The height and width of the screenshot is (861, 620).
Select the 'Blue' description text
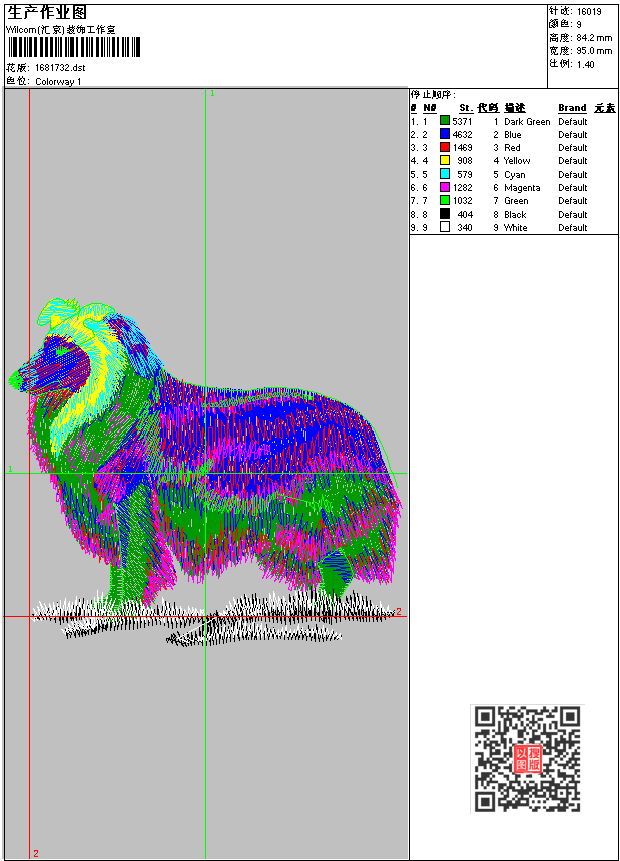coord(513,135)
